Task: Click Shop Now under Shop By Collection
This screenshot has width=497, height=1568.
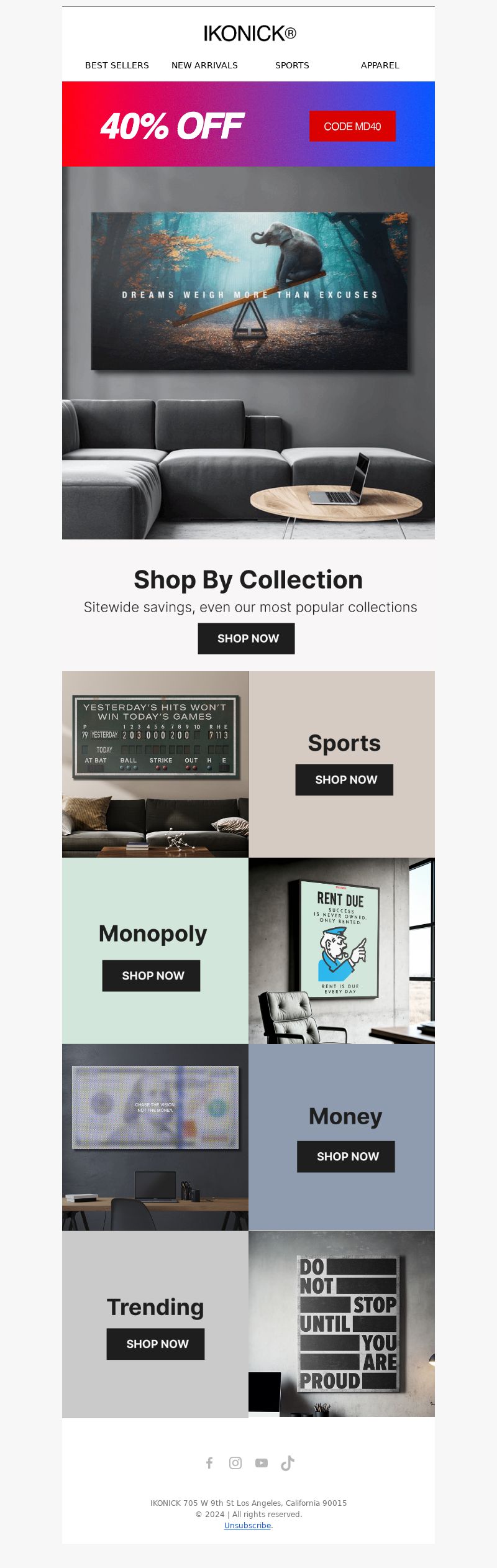Action: (246, 638)
